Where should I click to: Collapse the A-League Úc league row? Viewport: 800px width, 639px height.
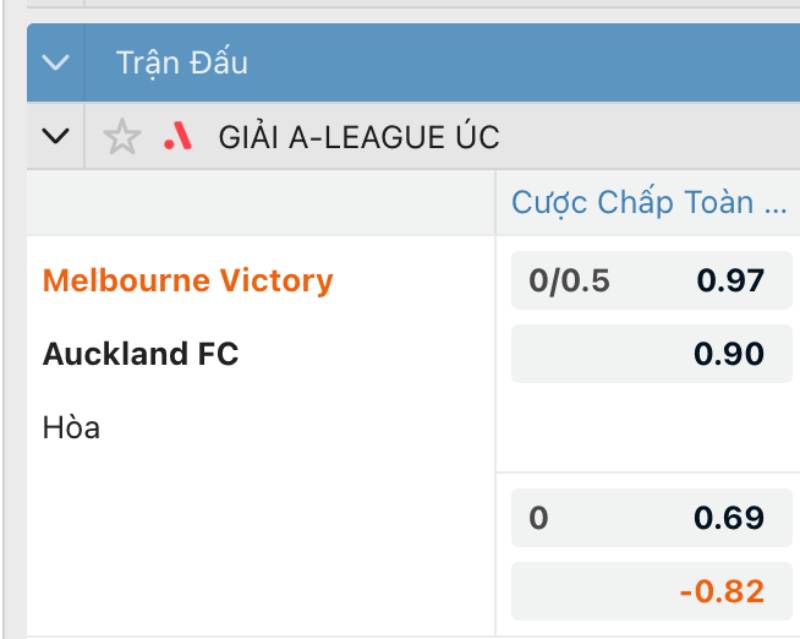[x=57, y=137]
